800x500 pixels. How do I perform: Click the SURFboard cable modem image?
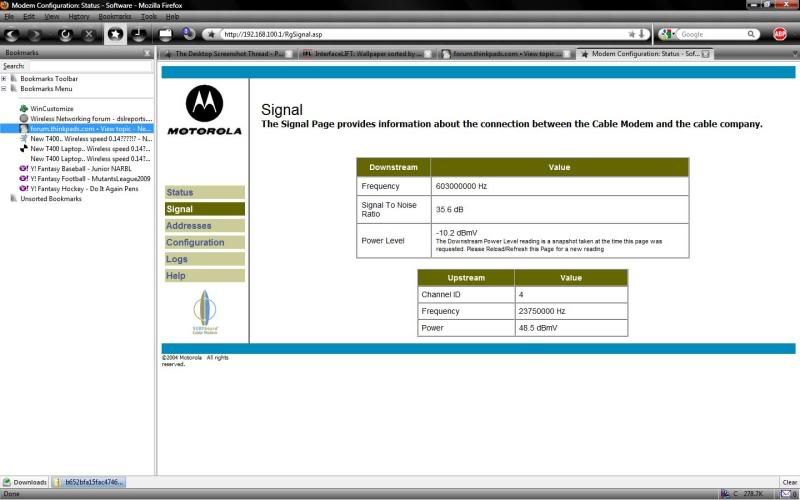coord(203,311)
